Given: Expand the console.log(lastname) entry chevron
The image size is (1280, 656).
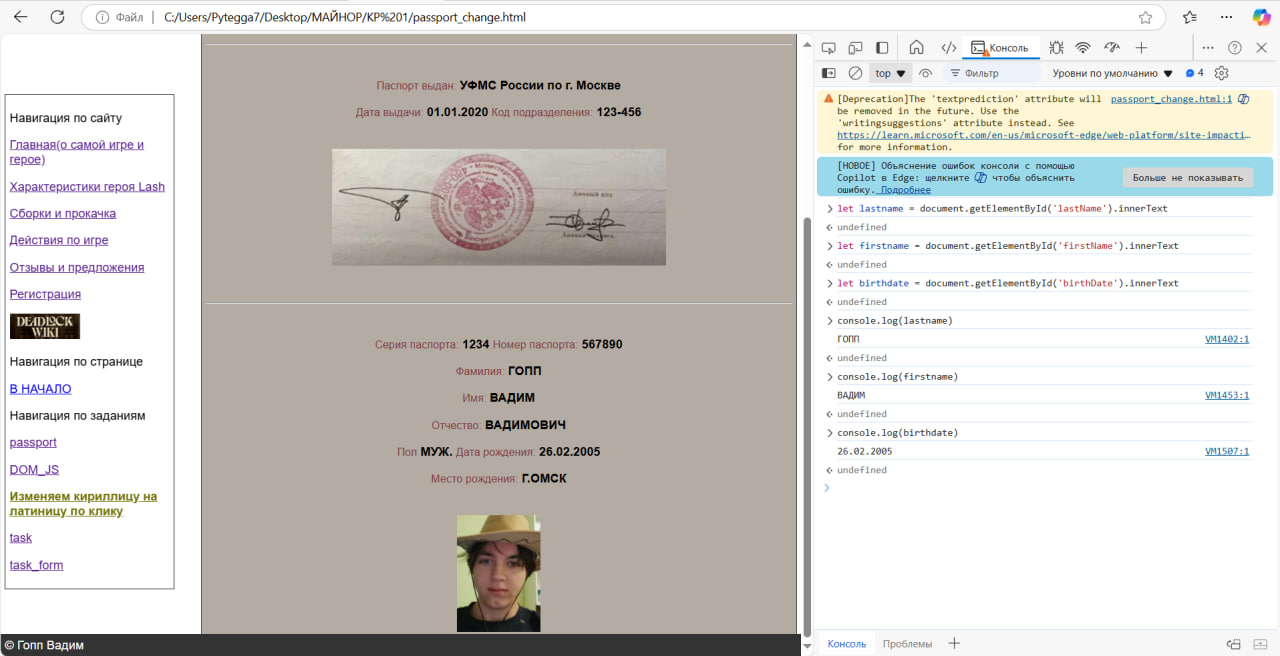Looking at the screenshot, I should click(x=829, y=321).
